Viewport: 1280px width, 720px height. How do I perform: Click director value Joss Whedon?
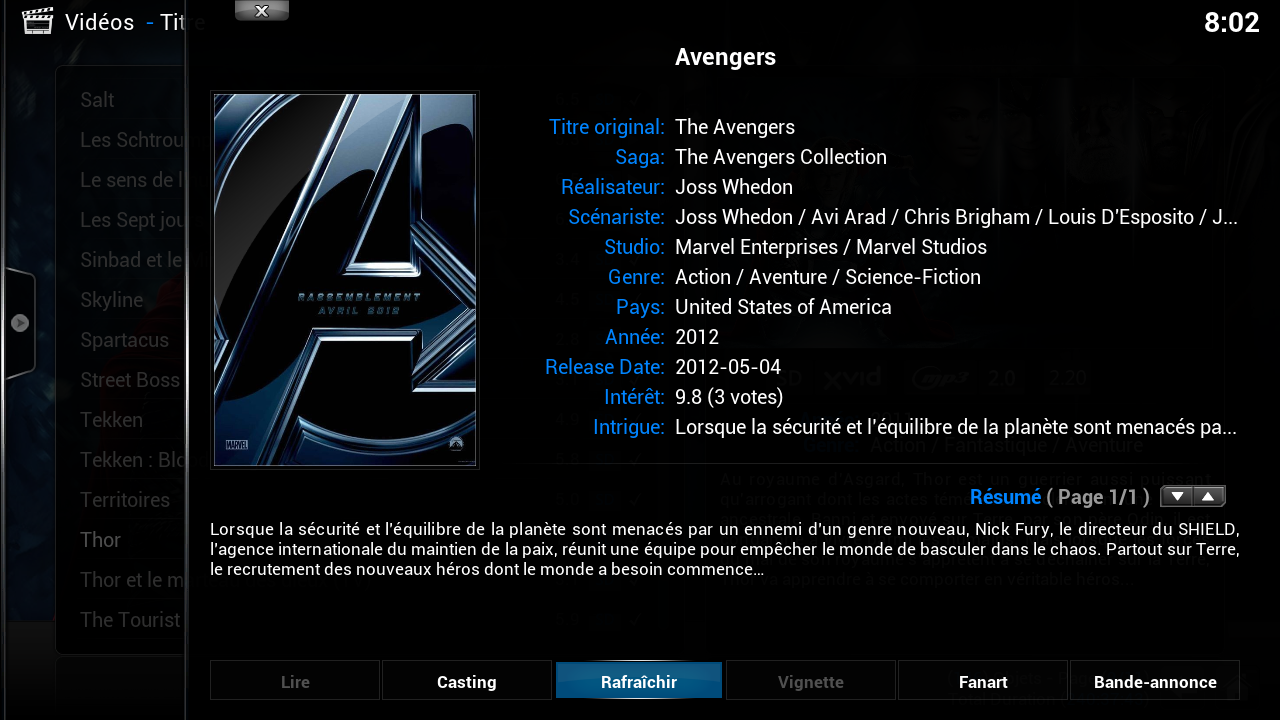[734, 187]
